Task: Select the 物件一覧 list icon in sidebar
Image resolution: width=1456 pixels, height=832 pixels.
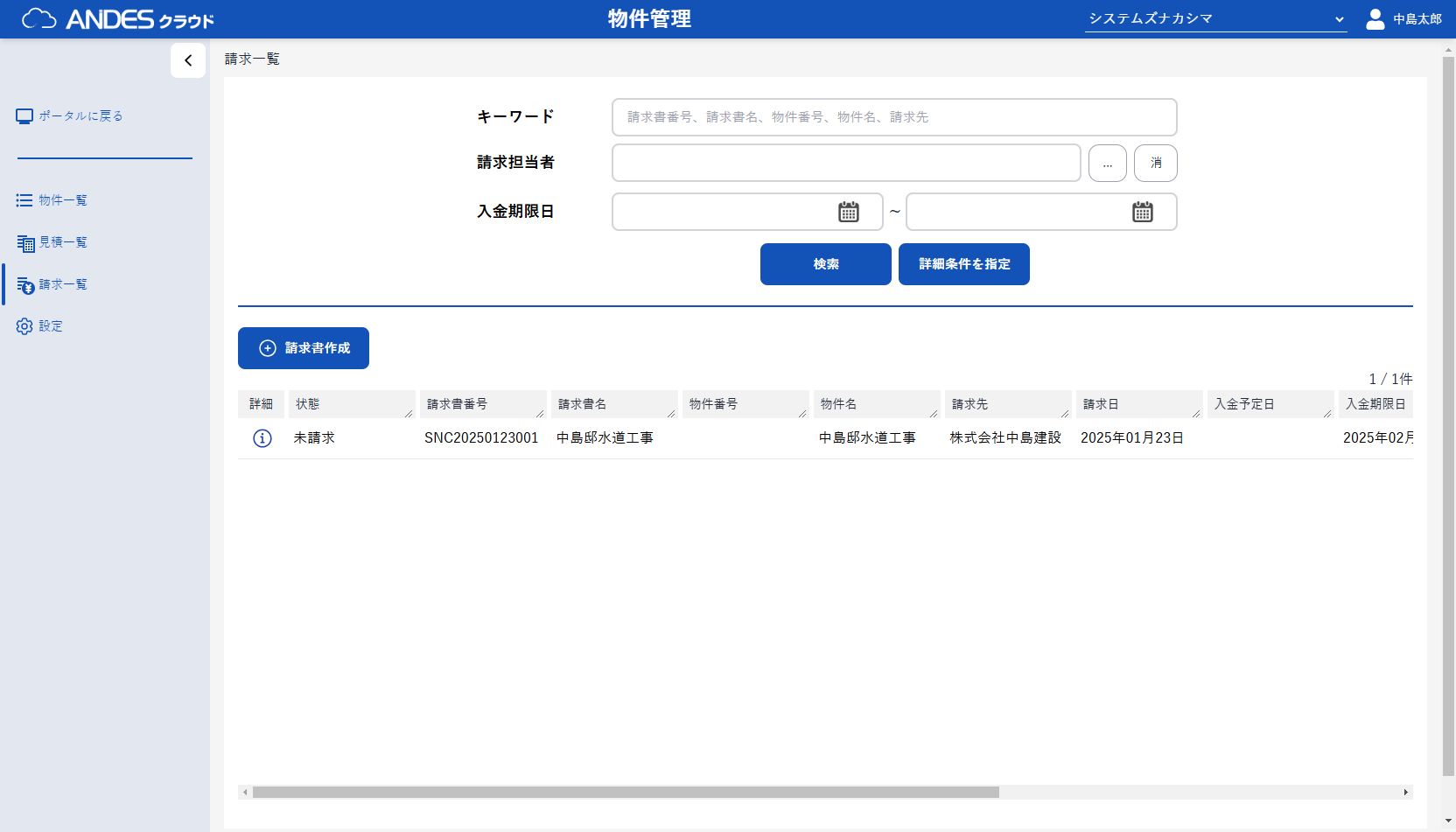Action: point(24,199)
